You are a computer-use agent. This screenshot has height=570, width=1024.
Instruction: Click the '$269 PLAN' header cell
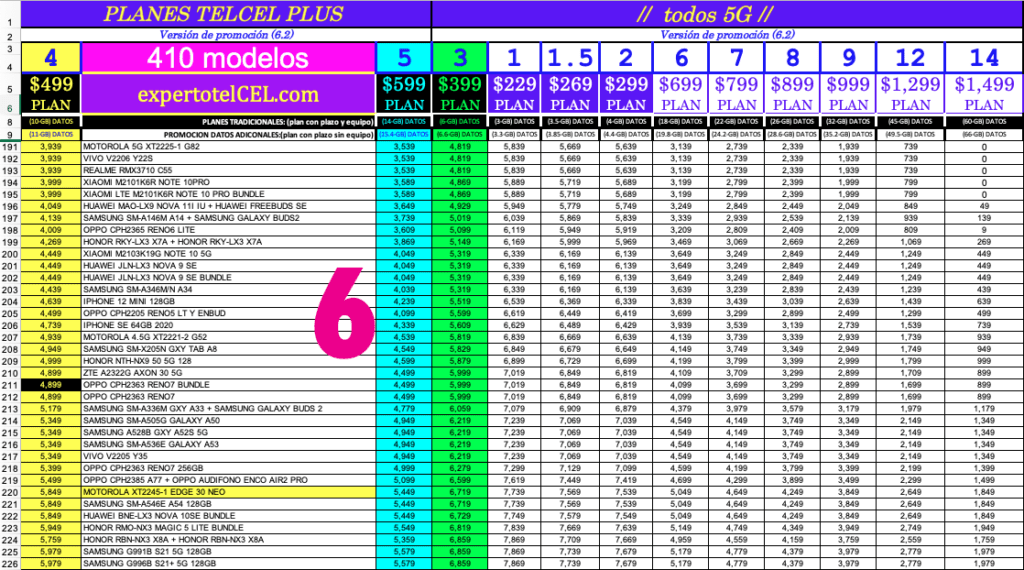(570, 94)
